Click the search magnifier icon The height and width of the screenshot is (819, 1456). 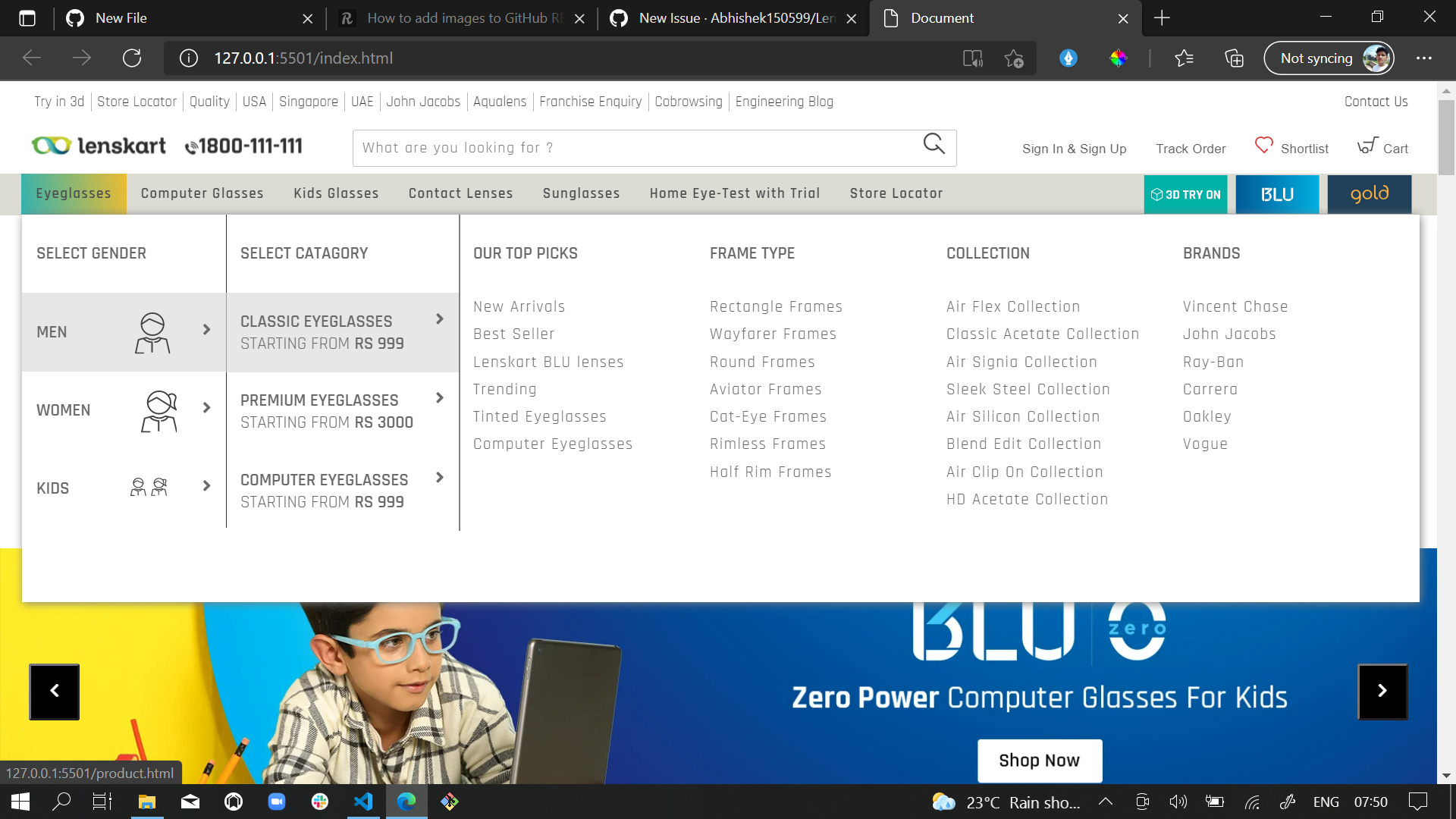pos(934,144)
